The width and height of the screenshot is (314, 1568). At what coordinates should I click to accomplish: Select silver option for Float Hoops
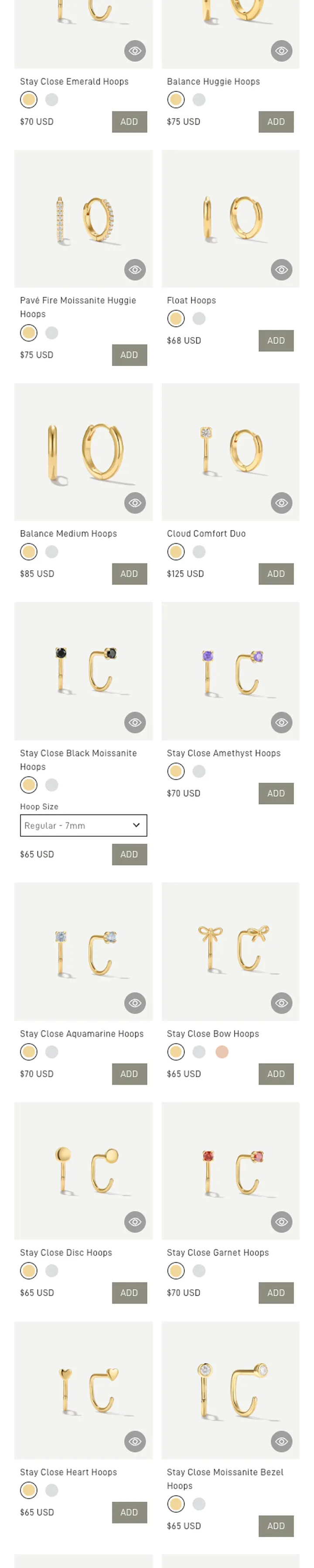(x=199, y=318)
